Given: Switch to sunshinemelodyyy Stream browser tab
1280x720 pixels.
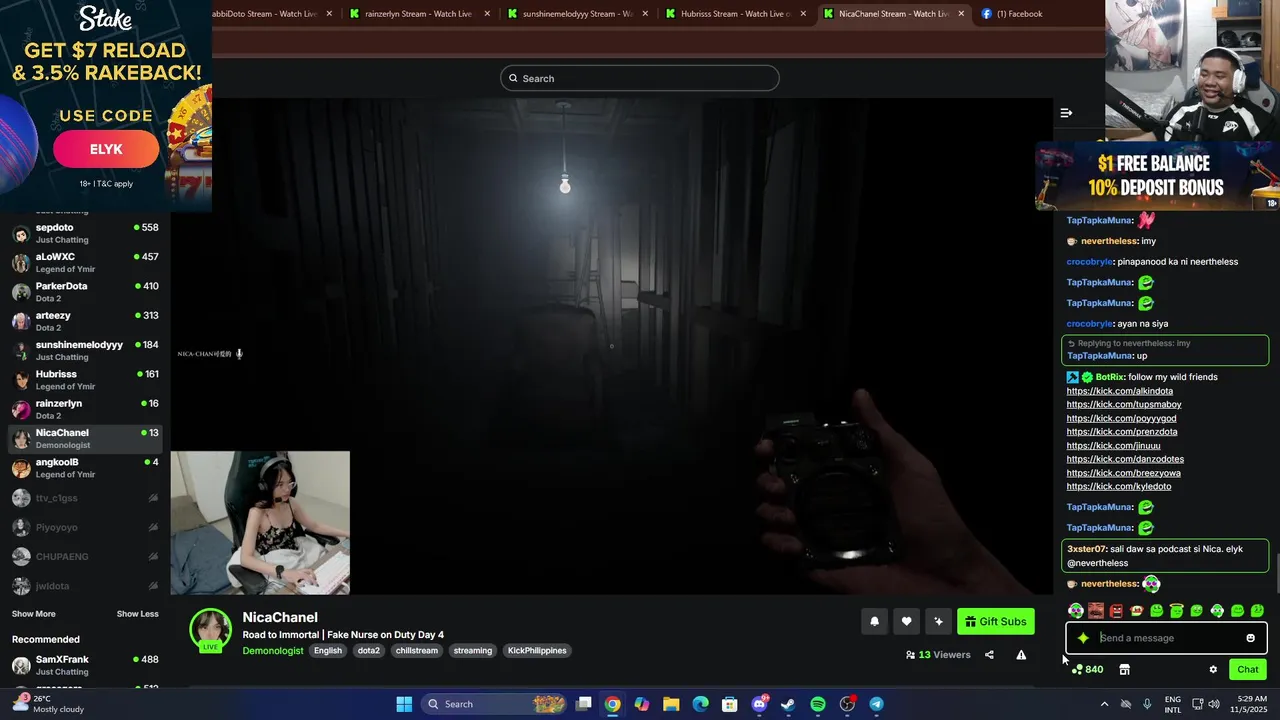Looking at the screenshot, I should (577, 14).
